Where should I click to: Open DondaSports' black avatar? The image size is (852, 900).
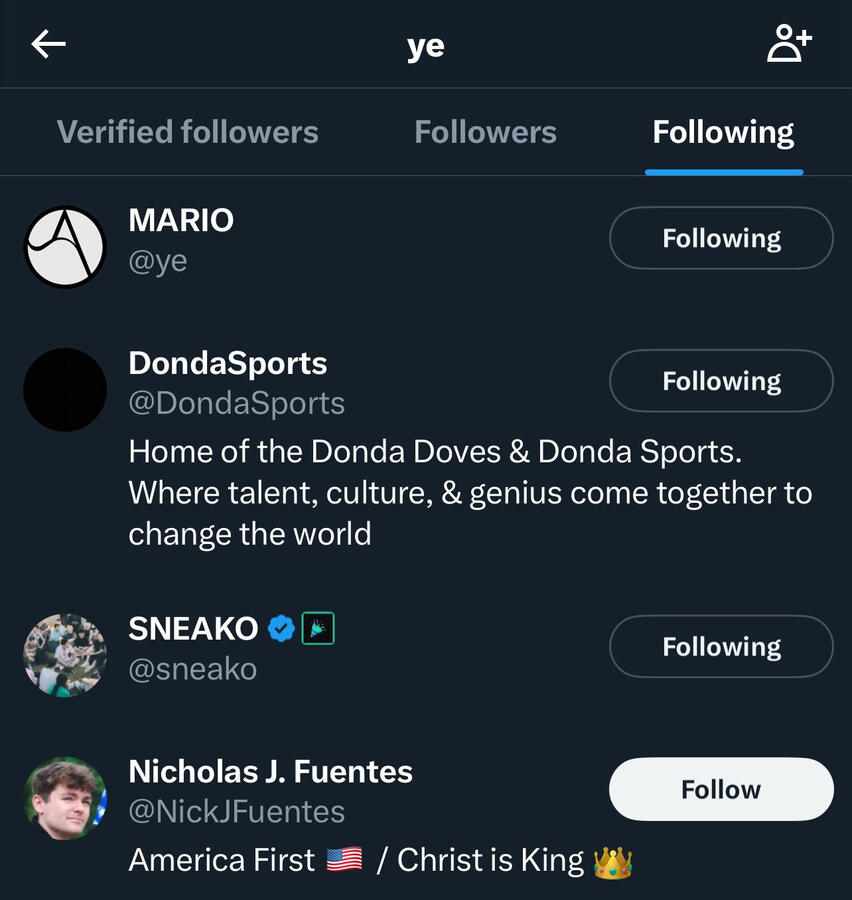tap(65, 390)
